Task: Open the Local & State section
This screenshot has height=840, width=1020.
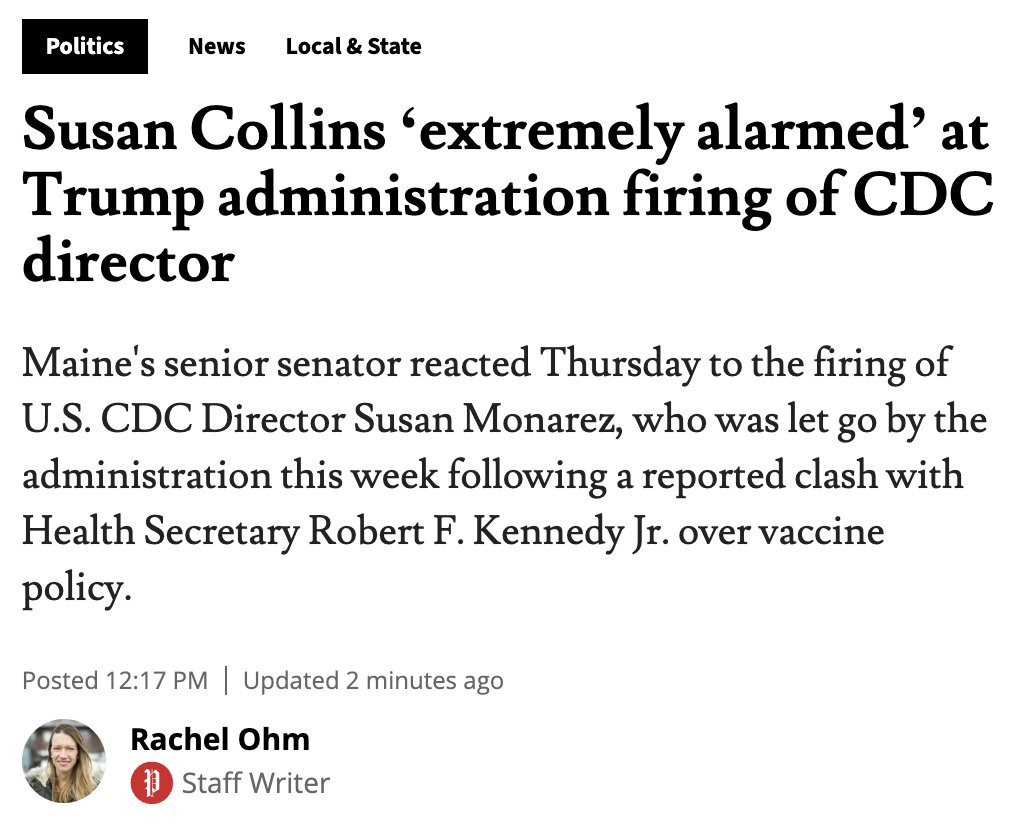Action: (x=353, y=46)
